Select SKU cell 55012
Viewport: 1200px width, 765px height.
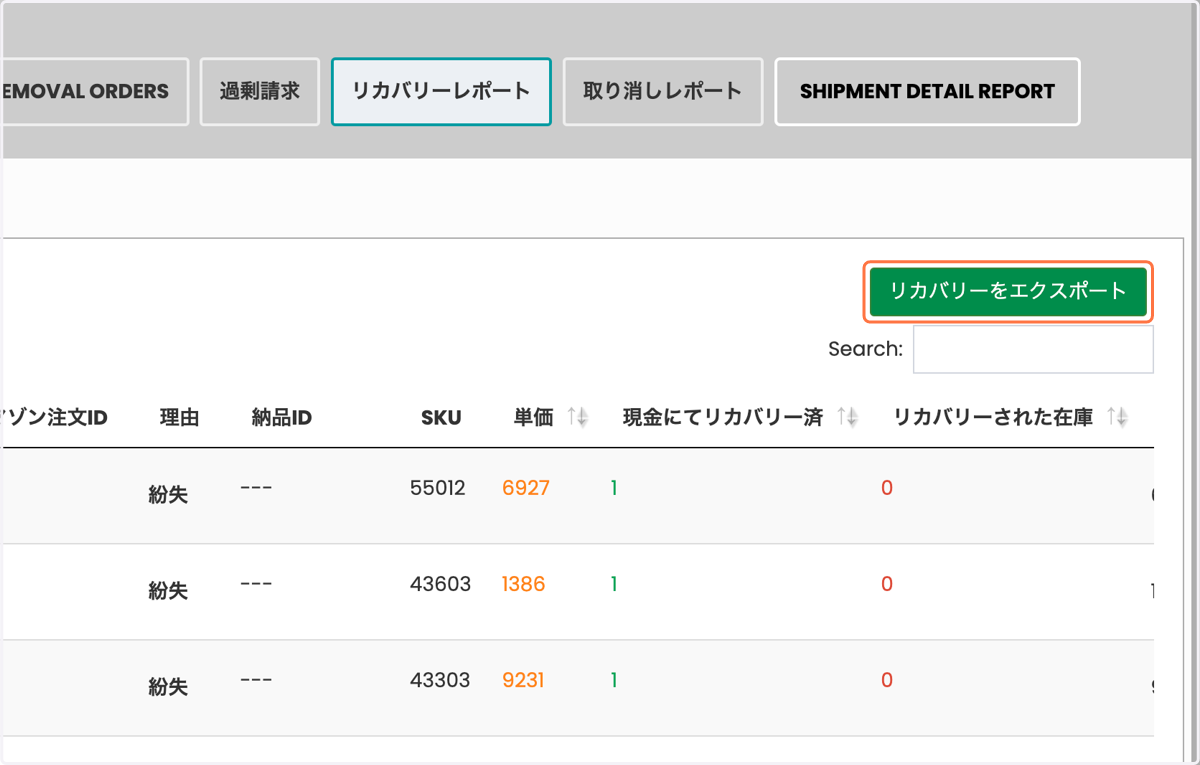click(438, 488)
